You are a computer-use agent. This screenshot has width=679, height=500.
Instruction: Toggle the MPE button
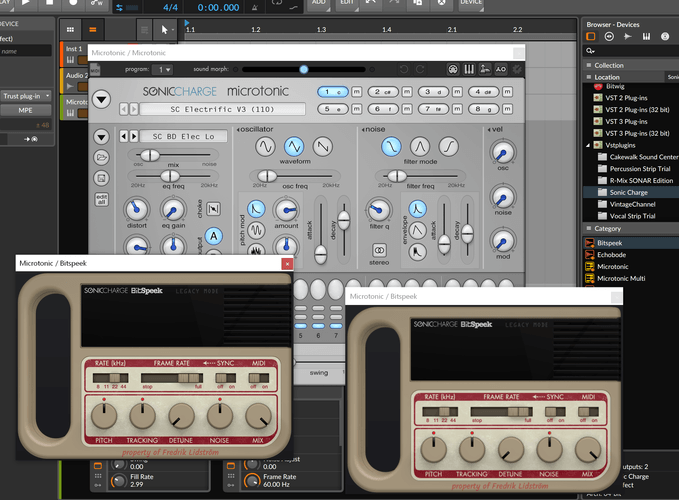click(26, 110)
